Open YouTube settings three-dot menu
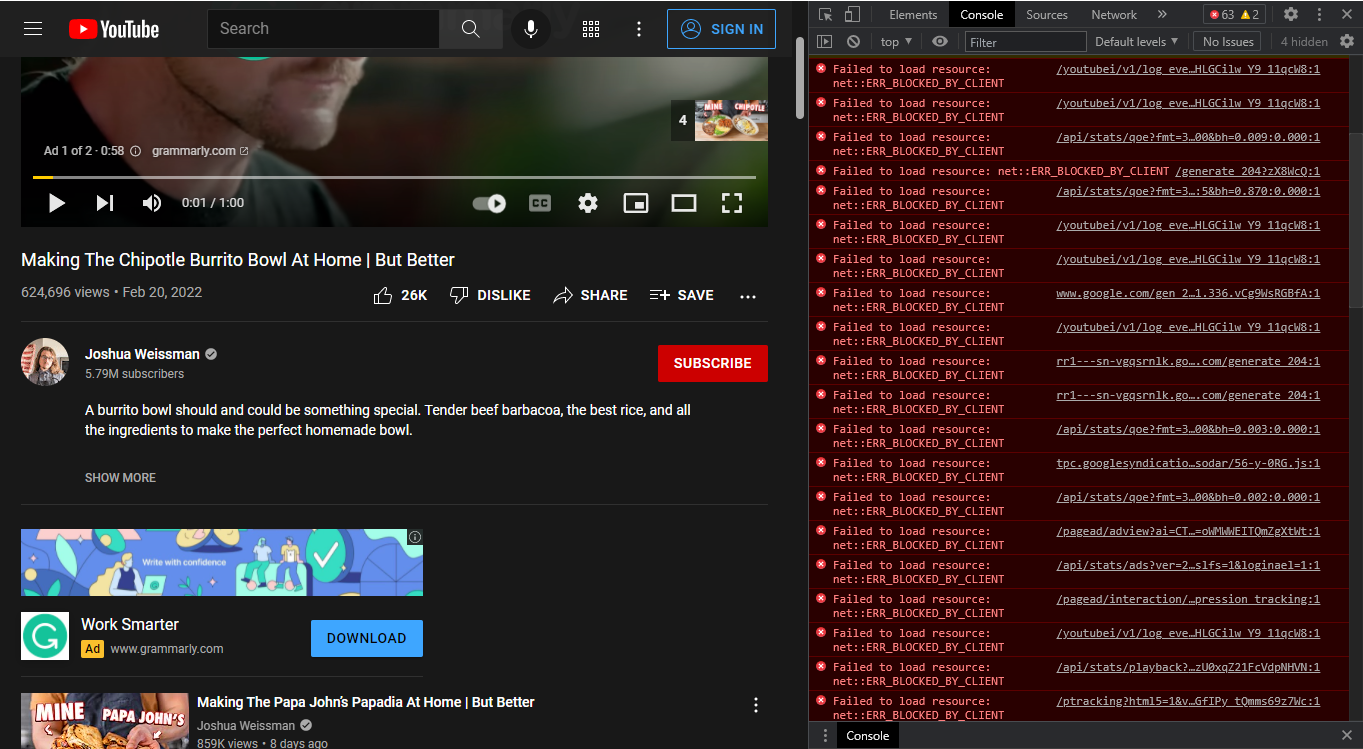The height and width of the screenshot is (749, 1363). coord(639,29)
